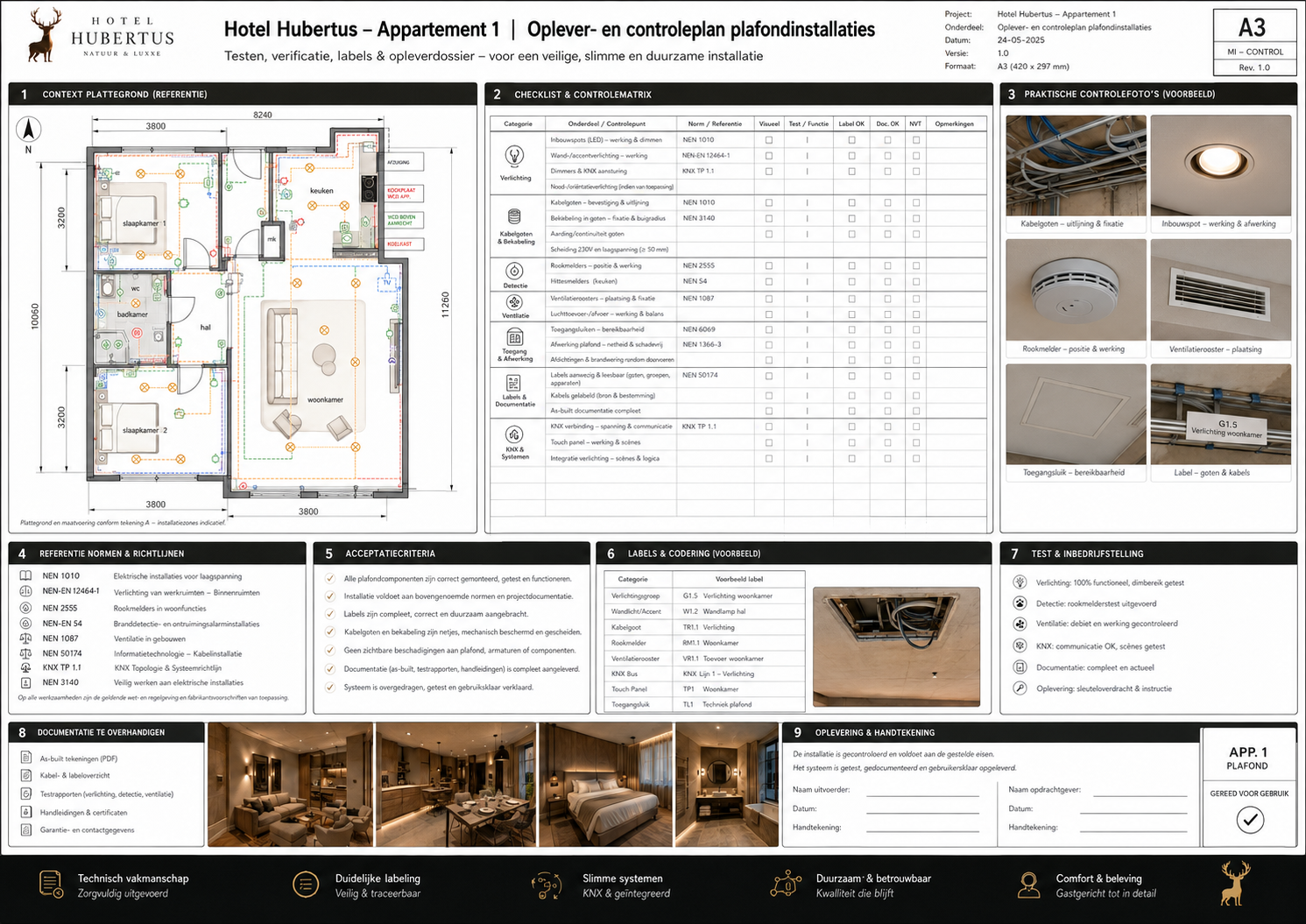Viewport: 1306px width, 924px height.
Task: Open the bedroom interior photo
Action: pos(605,785)
